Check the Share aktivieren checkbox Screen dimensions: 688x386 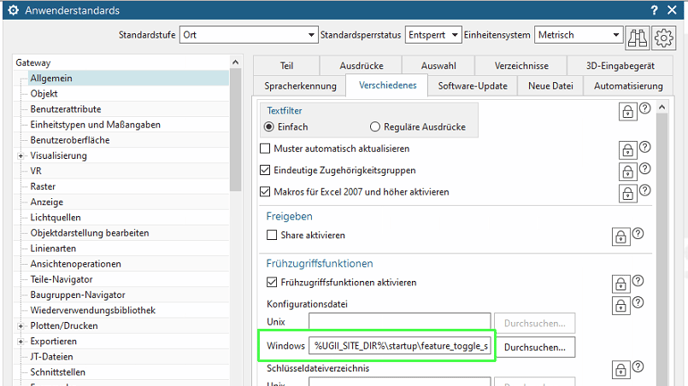tap(272, 235)
